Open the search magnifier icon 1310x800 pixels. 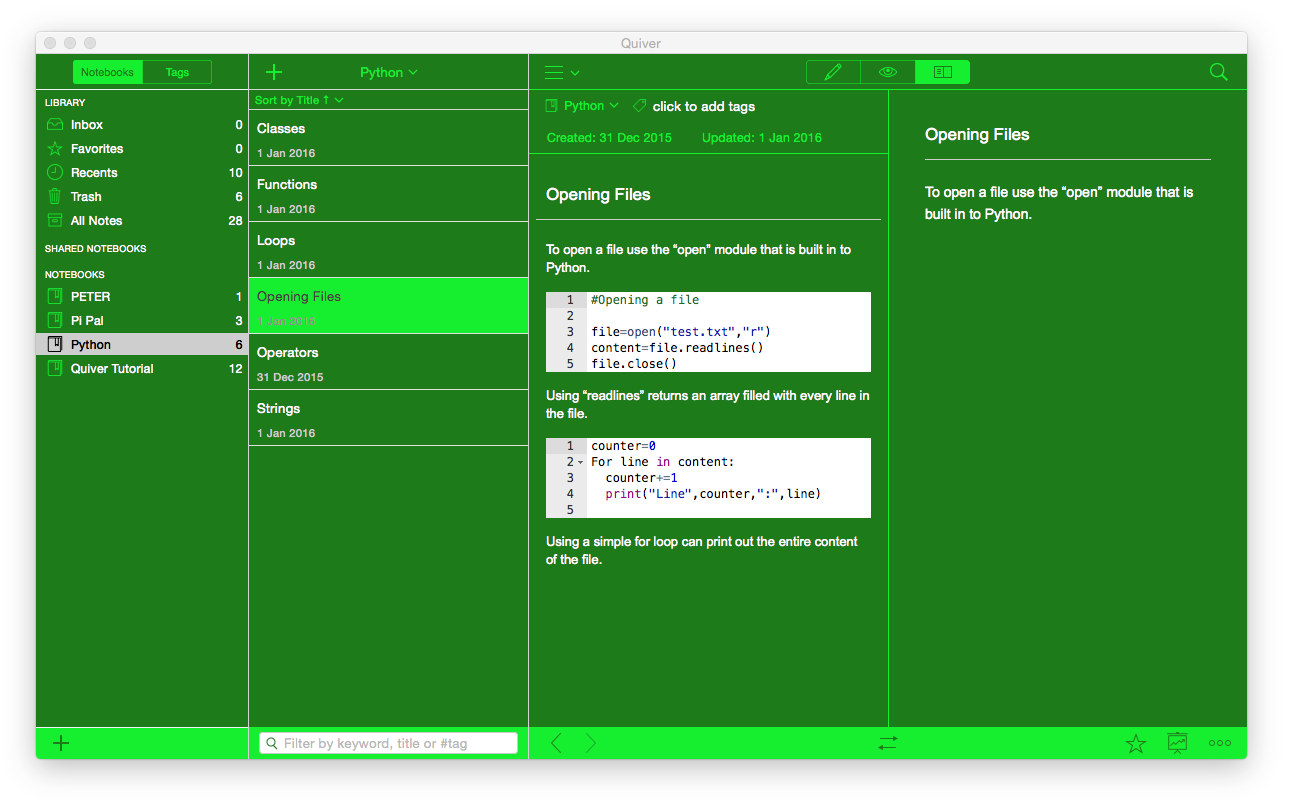click(x=1218, y=72)
